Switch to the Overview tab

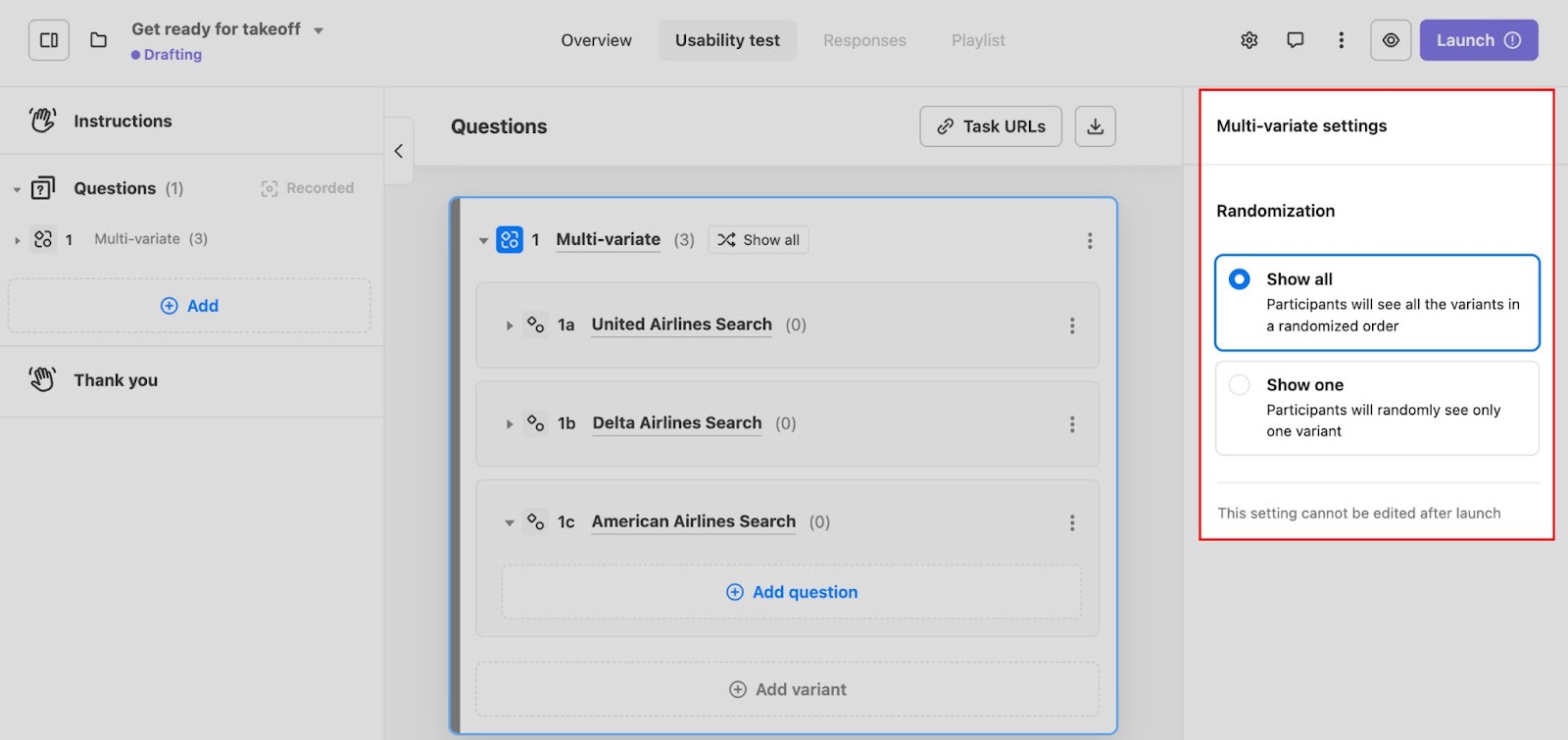tap(596, 40)
